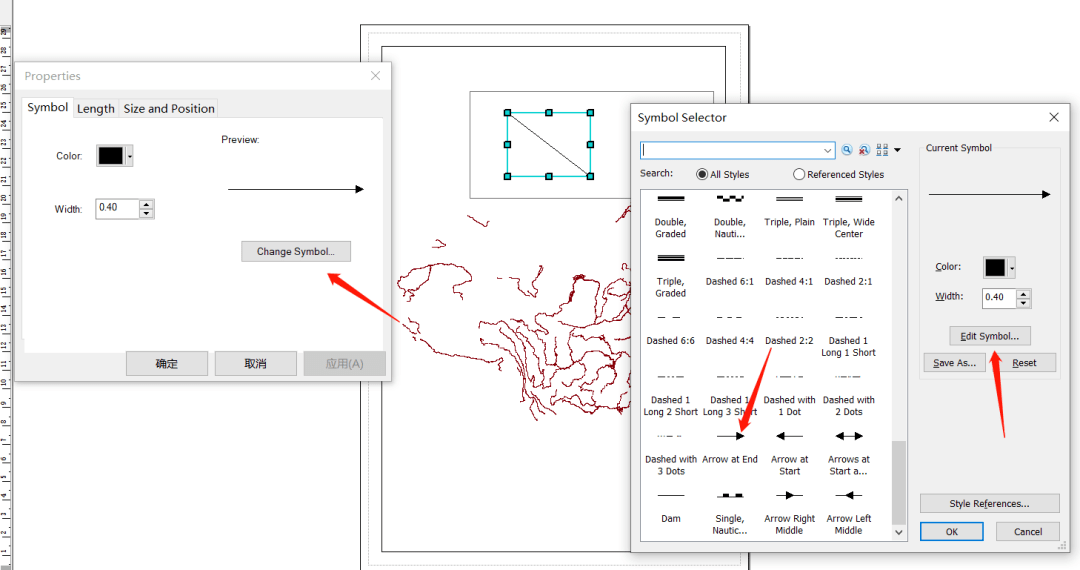Click the search magnifier icon in Symbol Selector

tap(847, 150)
